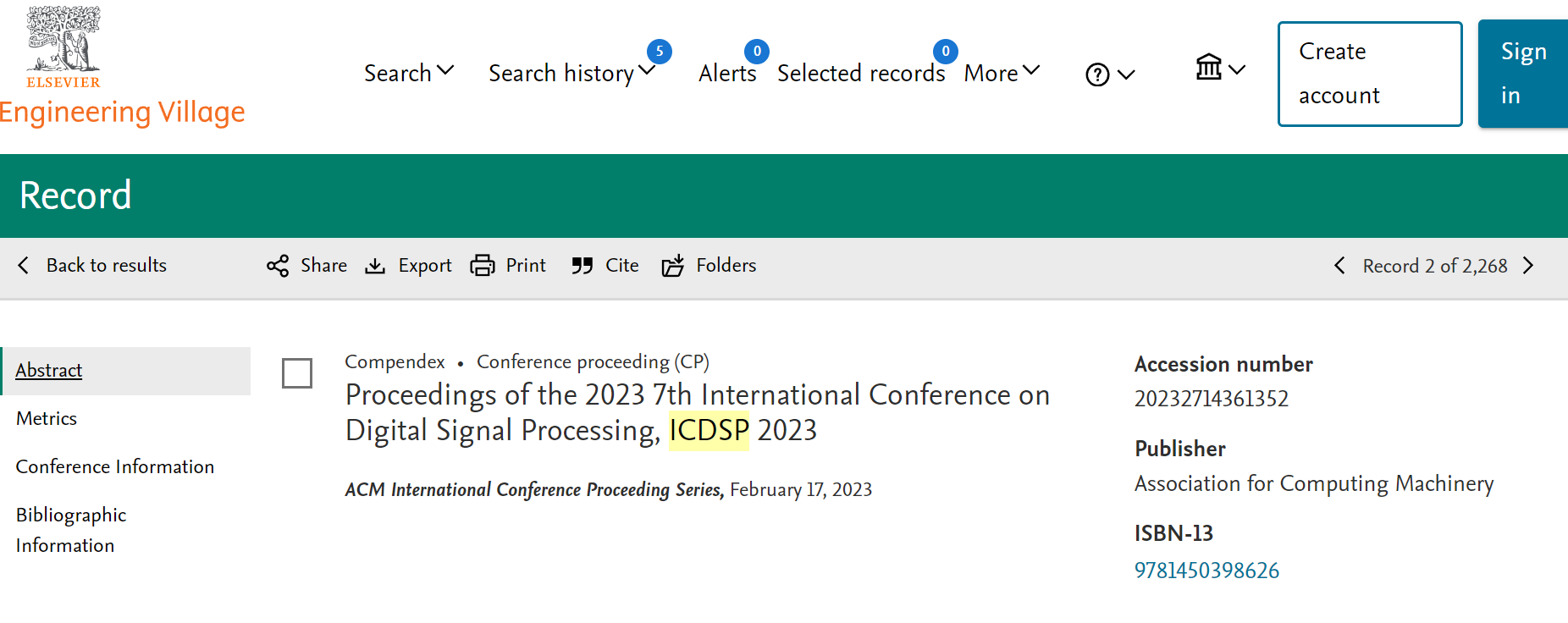Viewport: 1568px width, 623px height.
Task: Click the Export button label
Action: (x=425, y=266)
